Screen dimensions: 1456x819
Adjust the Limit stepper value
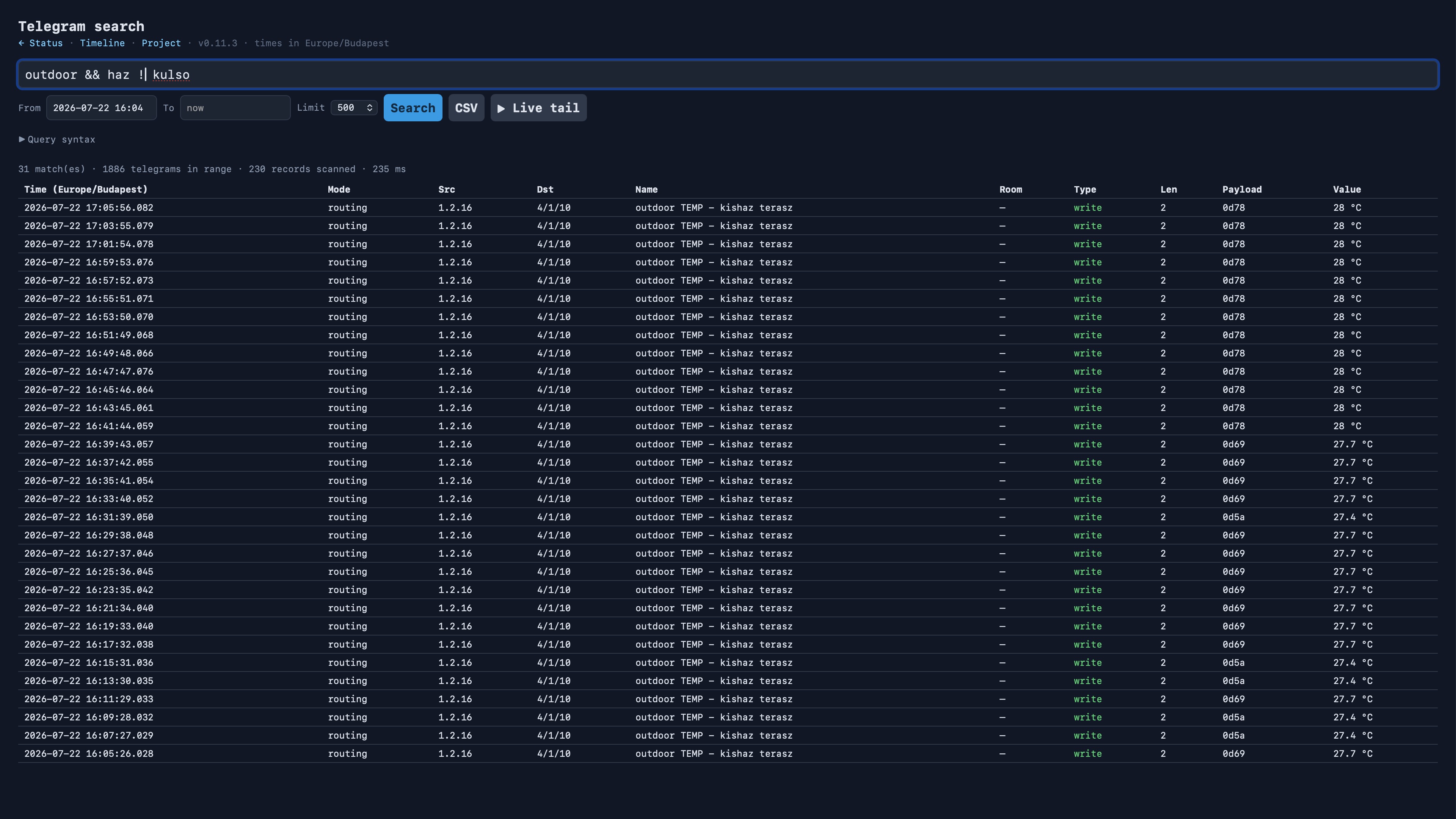pos(354,107)
